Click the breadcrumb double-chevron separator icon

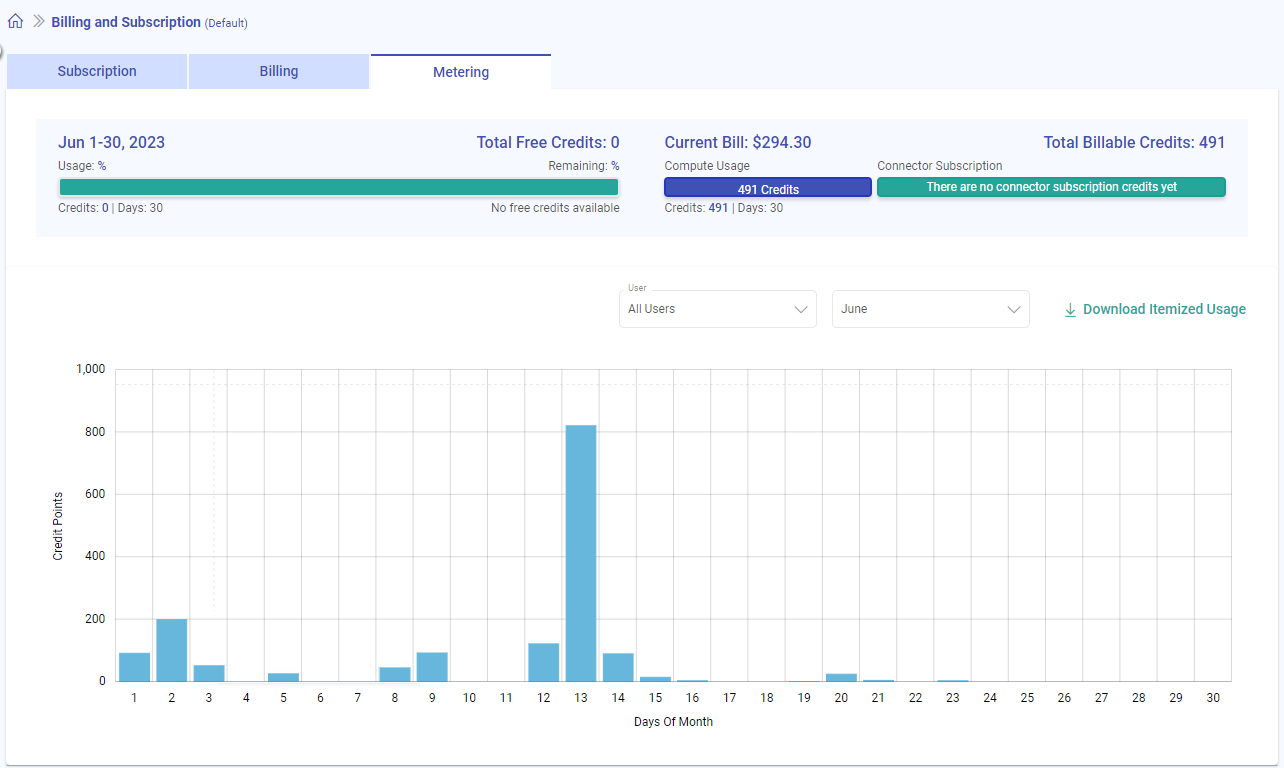(39, 21)
